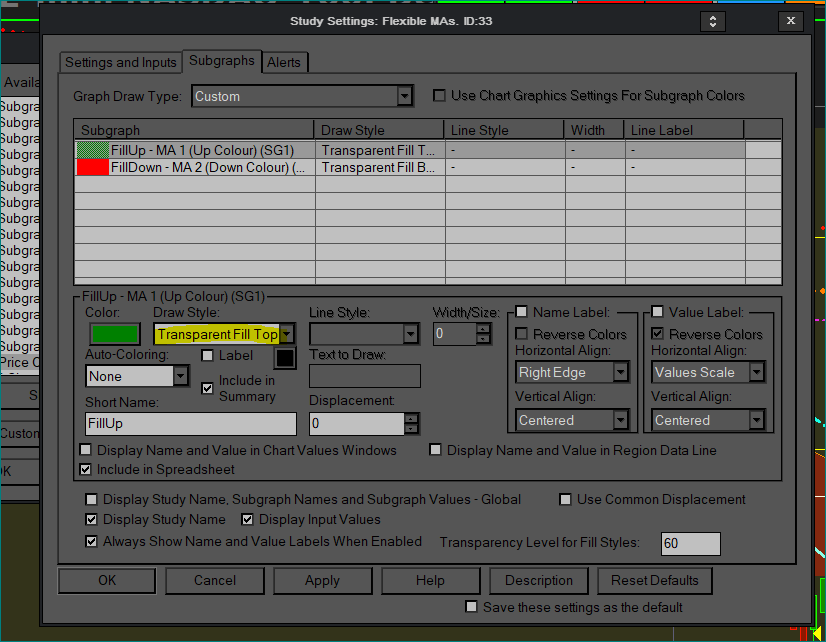826x642 pixels.
Task: Click the green subgraph Color swatch
Action: point(115,334)
